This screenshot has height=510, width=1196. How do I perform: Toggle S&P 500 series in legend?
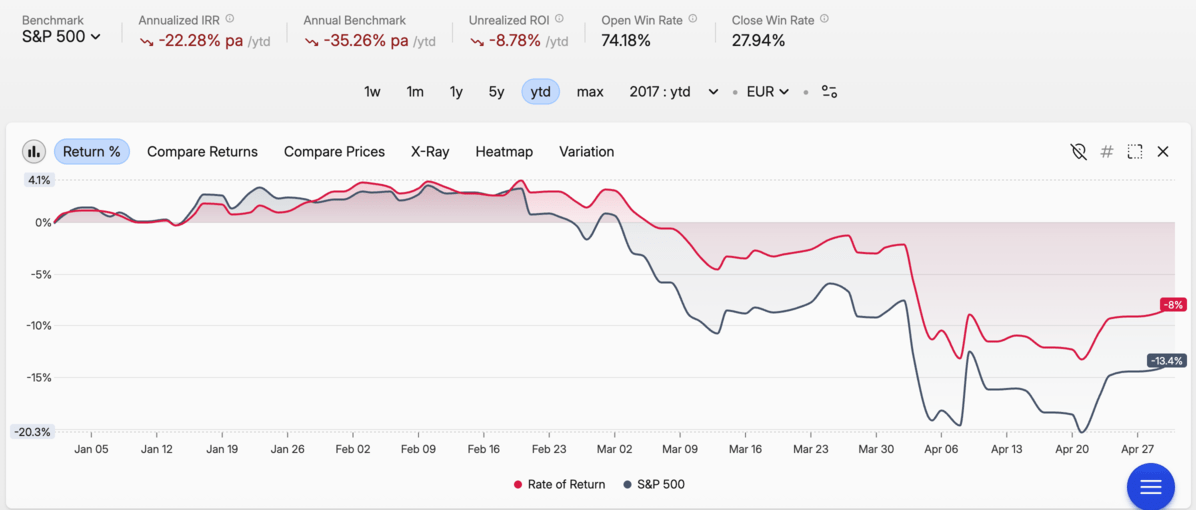click(654, 484)
